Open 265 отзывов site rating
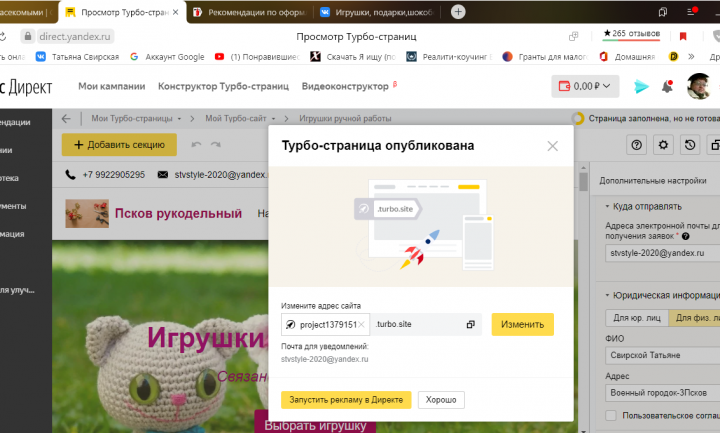Viewport: 720px width, 433px height. tap(631, 34)
